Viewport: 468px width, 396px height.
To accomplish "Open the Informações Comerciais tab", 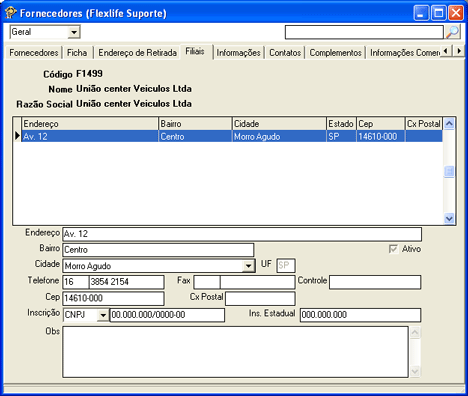I will click(405, 53).
